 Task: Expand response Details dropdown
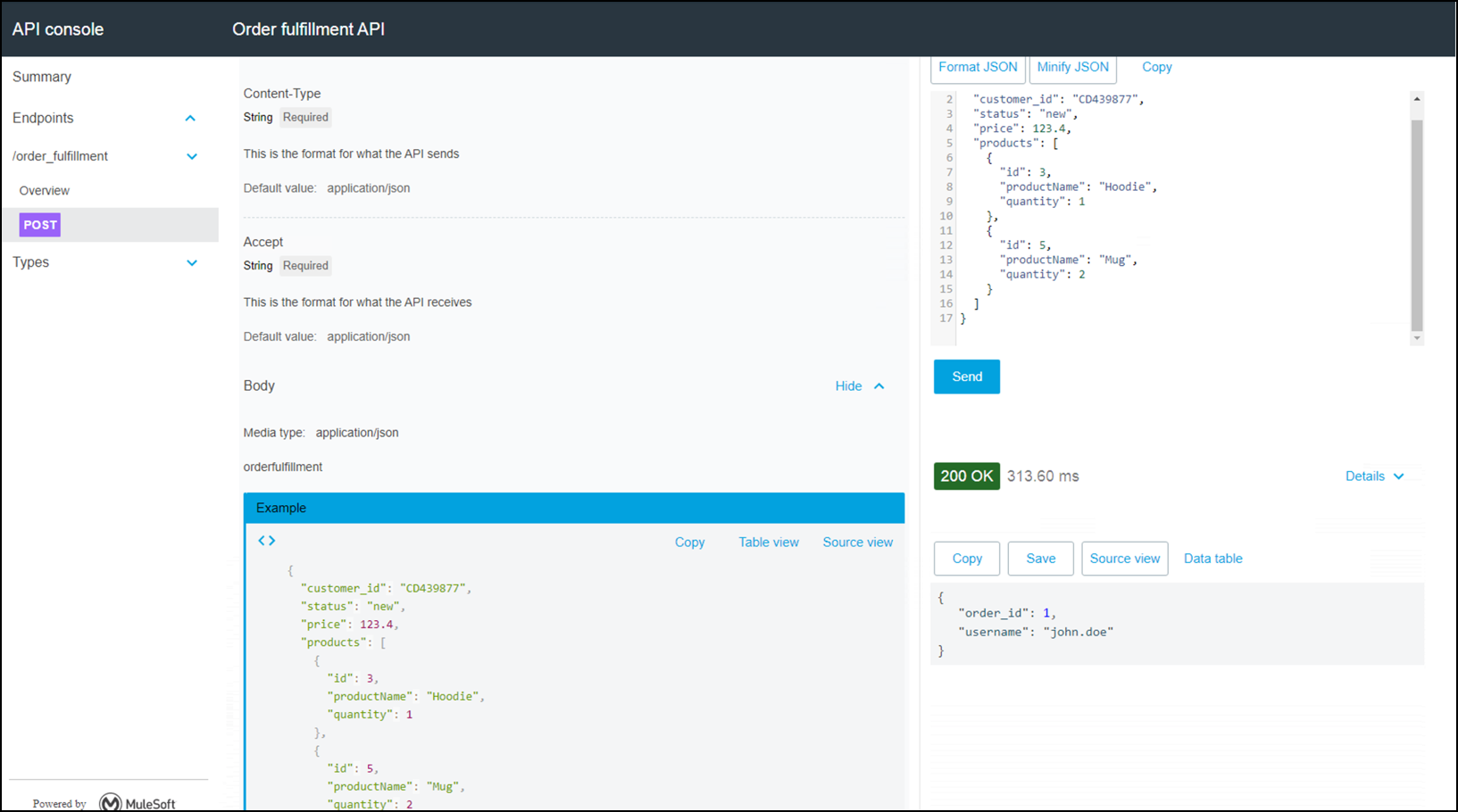tap(1375, 476)
